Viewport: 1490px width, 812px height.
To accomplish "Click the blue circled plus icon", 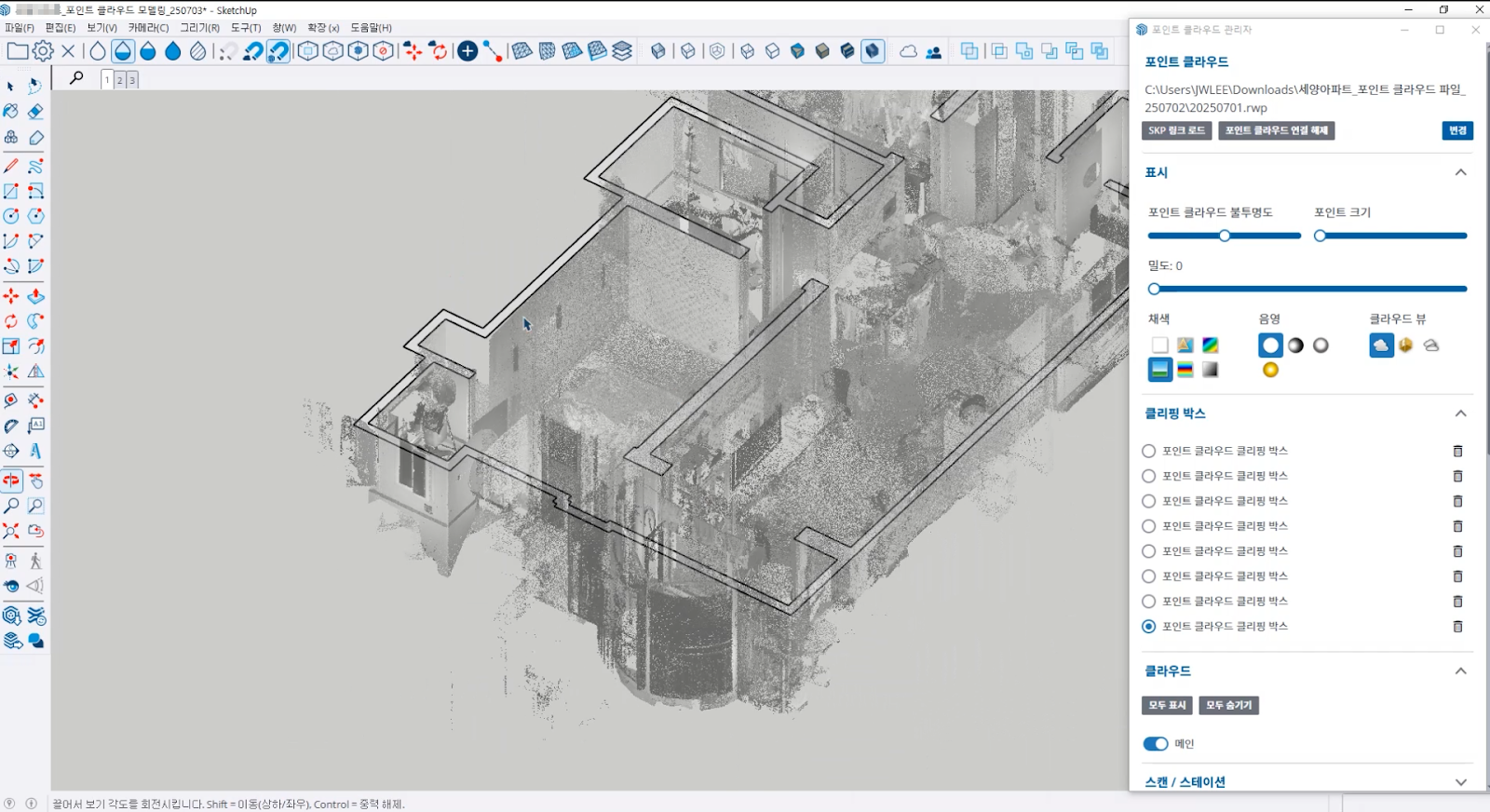I will (467, 51).
